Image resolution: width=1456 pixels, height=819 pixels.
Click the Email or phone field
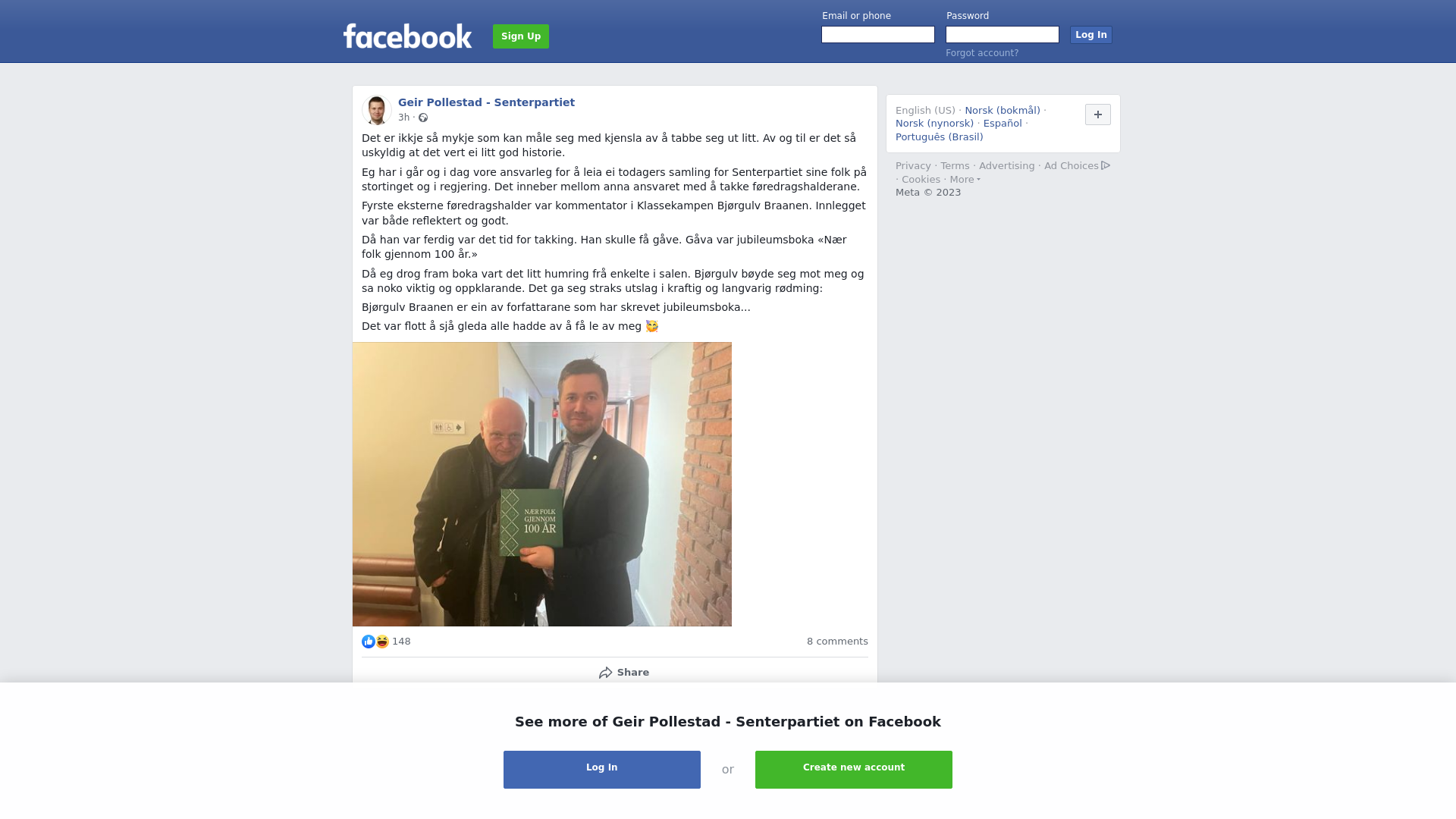[x=878, y=35]
